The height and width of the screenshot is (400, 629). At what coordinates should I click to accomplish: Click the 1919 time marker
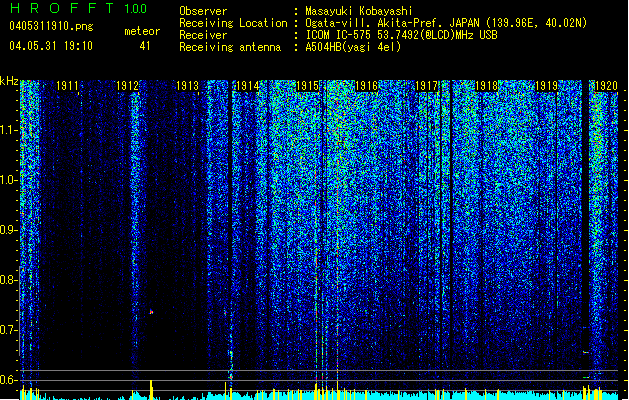pos(546,86)
